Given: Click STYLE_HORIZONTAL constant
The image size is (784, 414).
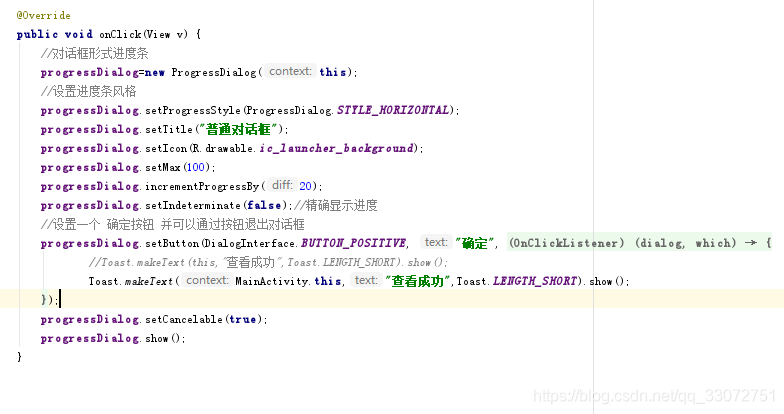Looking at the screenshot, I should 393,110.
